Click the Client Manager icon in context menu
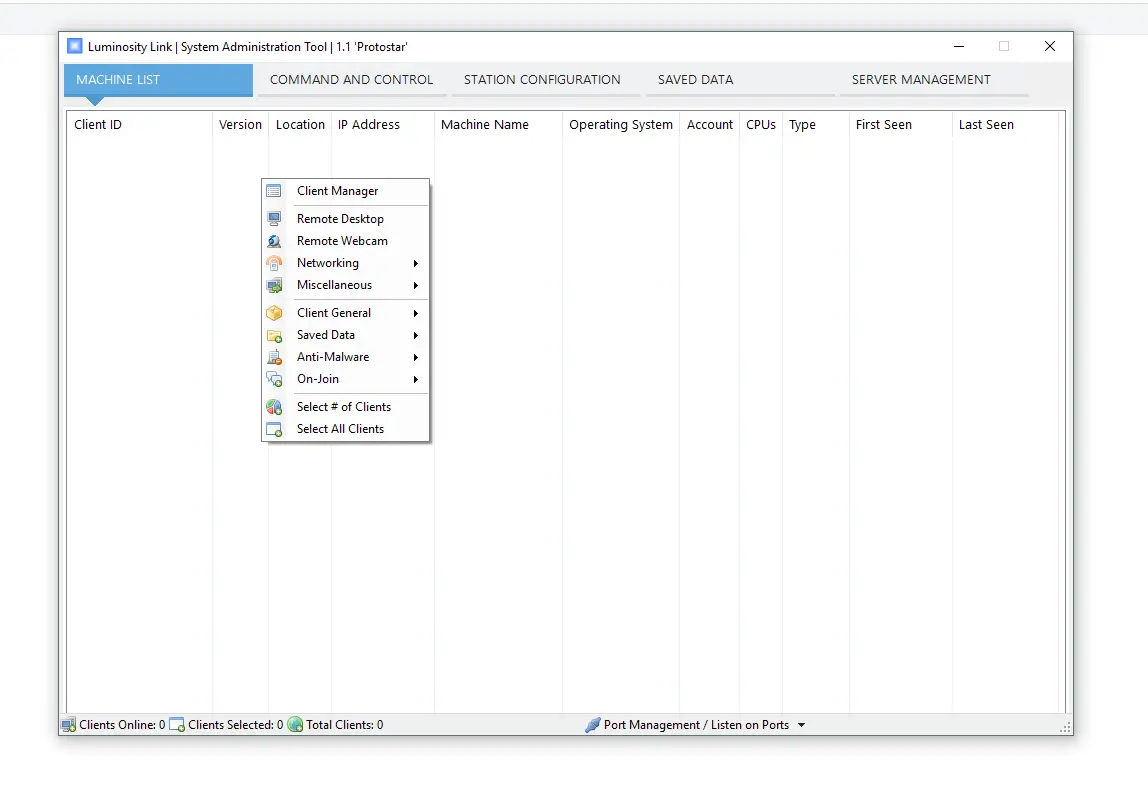Image resolution: width=1148 pixels, height=791 pixels. click(274, 191)
